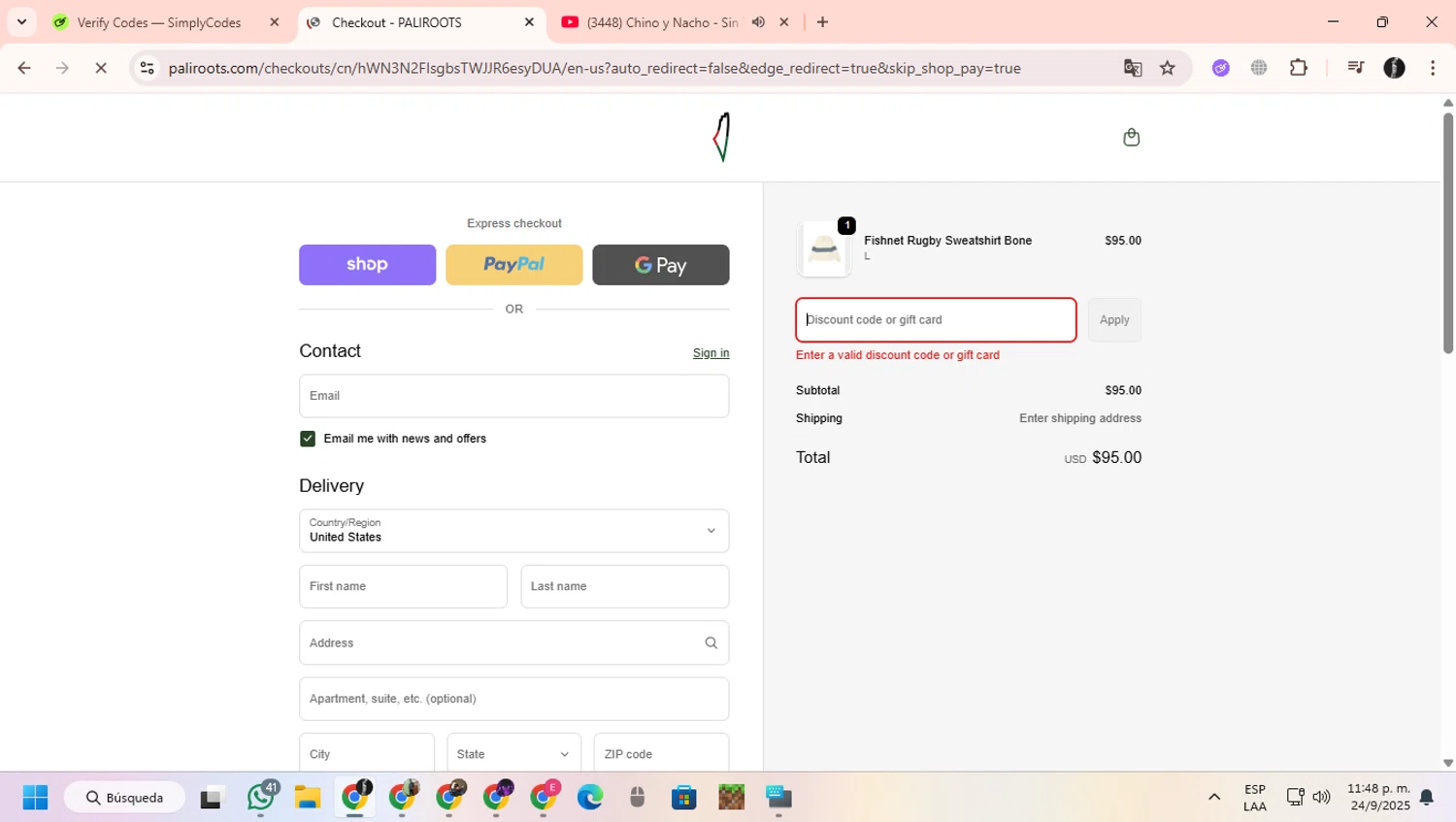The height and width of the screenshot is (822, 1456).
Task: Expand the State dropdown
Action: (x=514, y=754)
